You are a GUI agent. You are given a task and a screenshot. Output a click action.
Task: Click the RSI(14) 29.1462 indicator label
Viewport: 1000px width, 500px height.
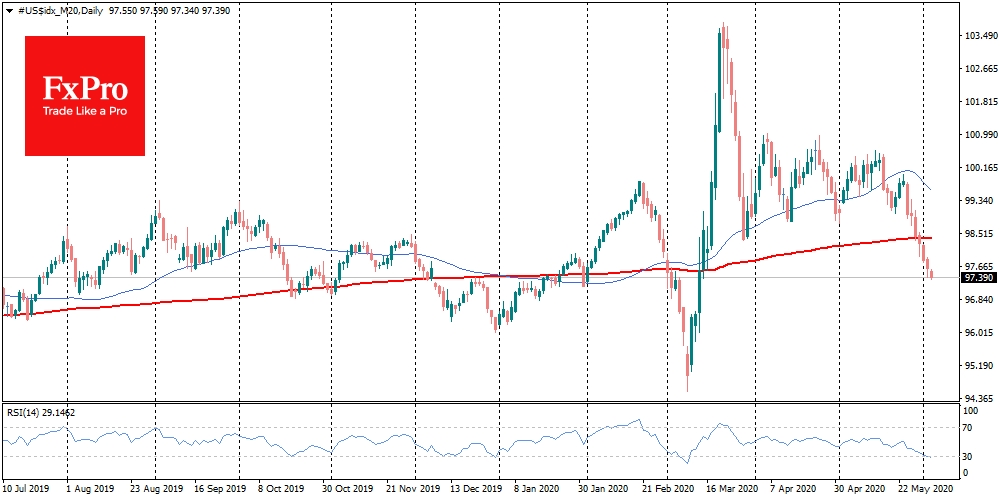point(41,413)
